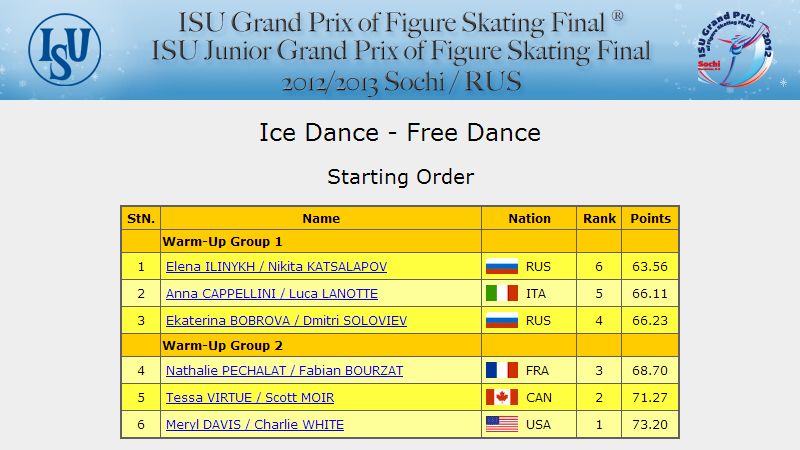Click the Rank column header

point(599,218)
